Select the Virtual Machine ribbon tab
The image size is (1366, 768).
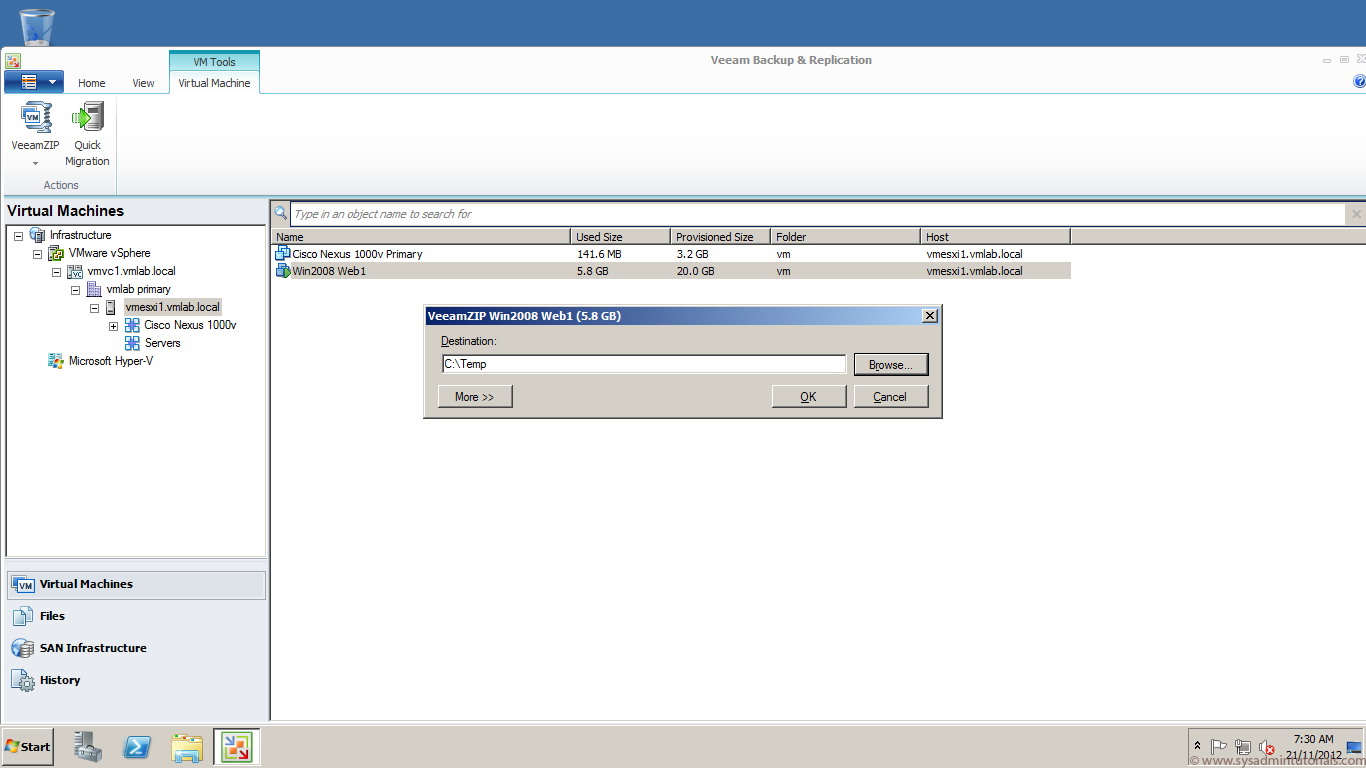[214, 83]
